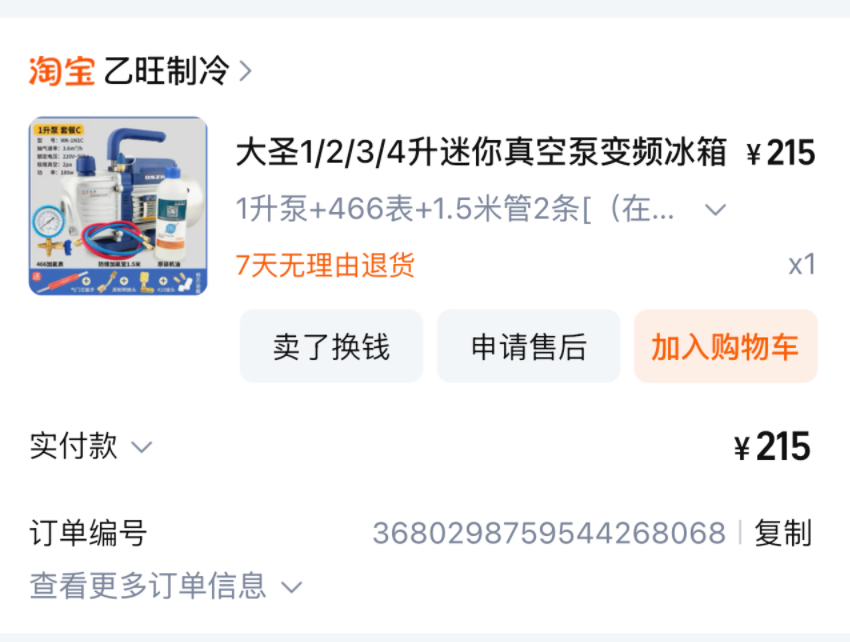Click the 1升泵+466表+1.5米管2条 variant text
850x642 pixels.
(455, 209)
